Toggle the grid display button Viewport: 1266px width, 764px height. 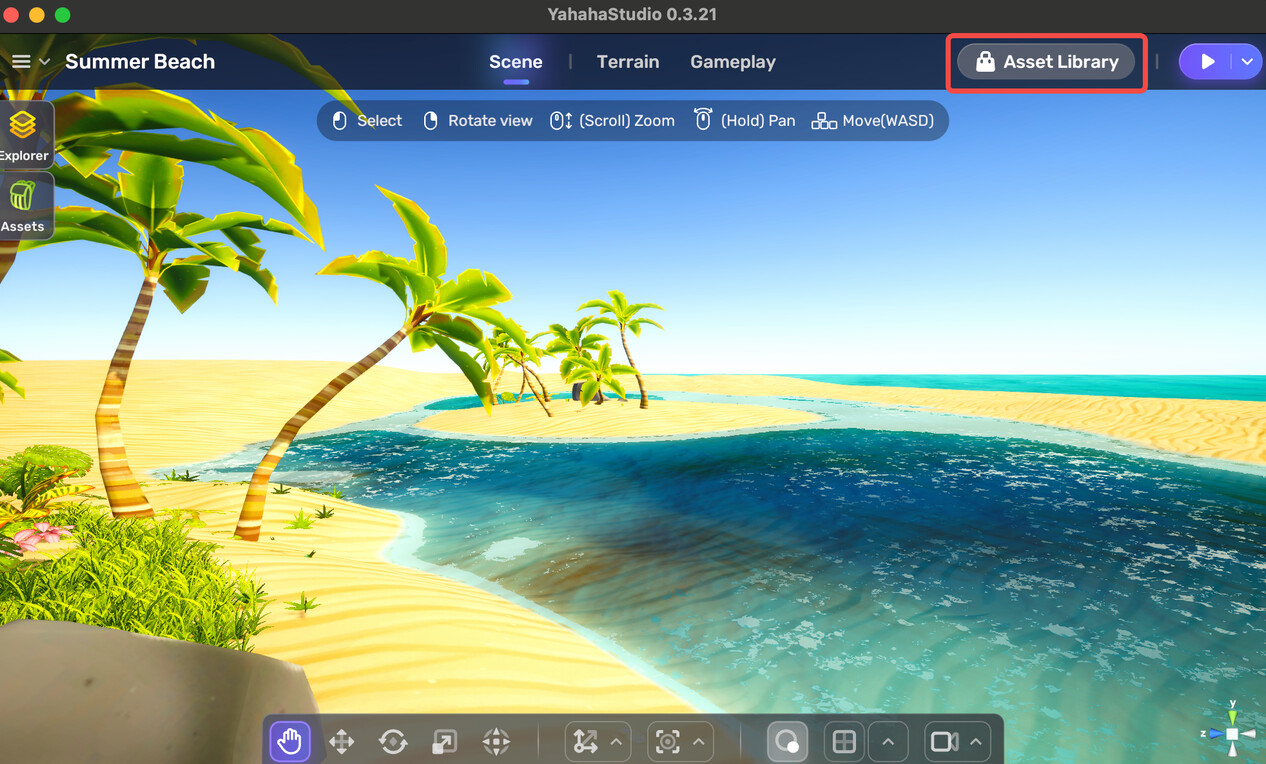point(844,741)
